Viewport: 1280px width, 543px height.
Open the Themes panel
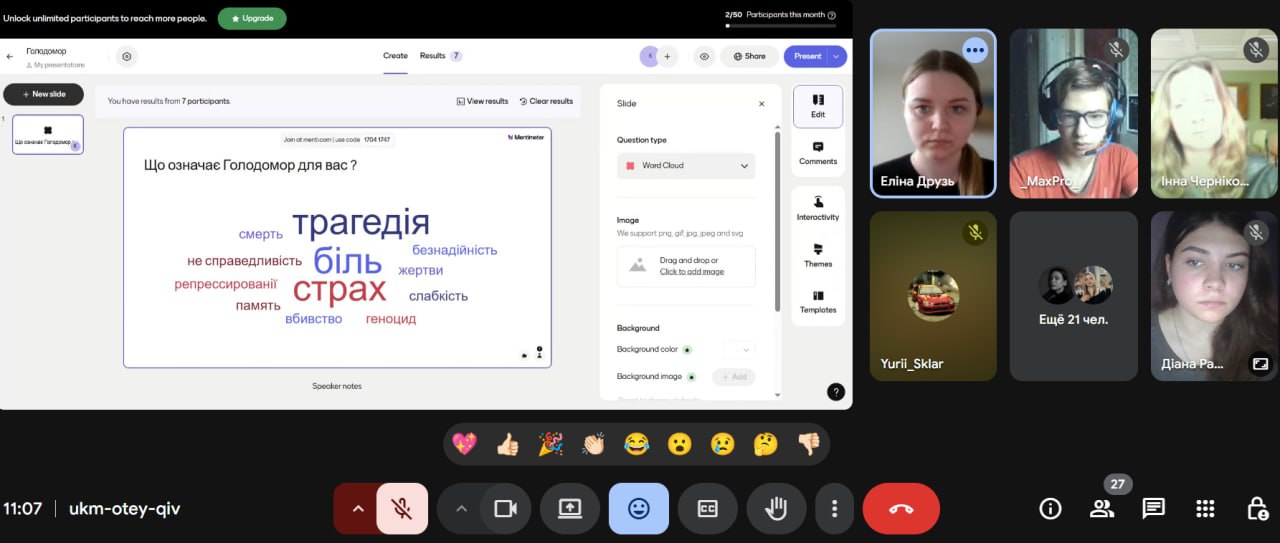(x=818, y=255)
